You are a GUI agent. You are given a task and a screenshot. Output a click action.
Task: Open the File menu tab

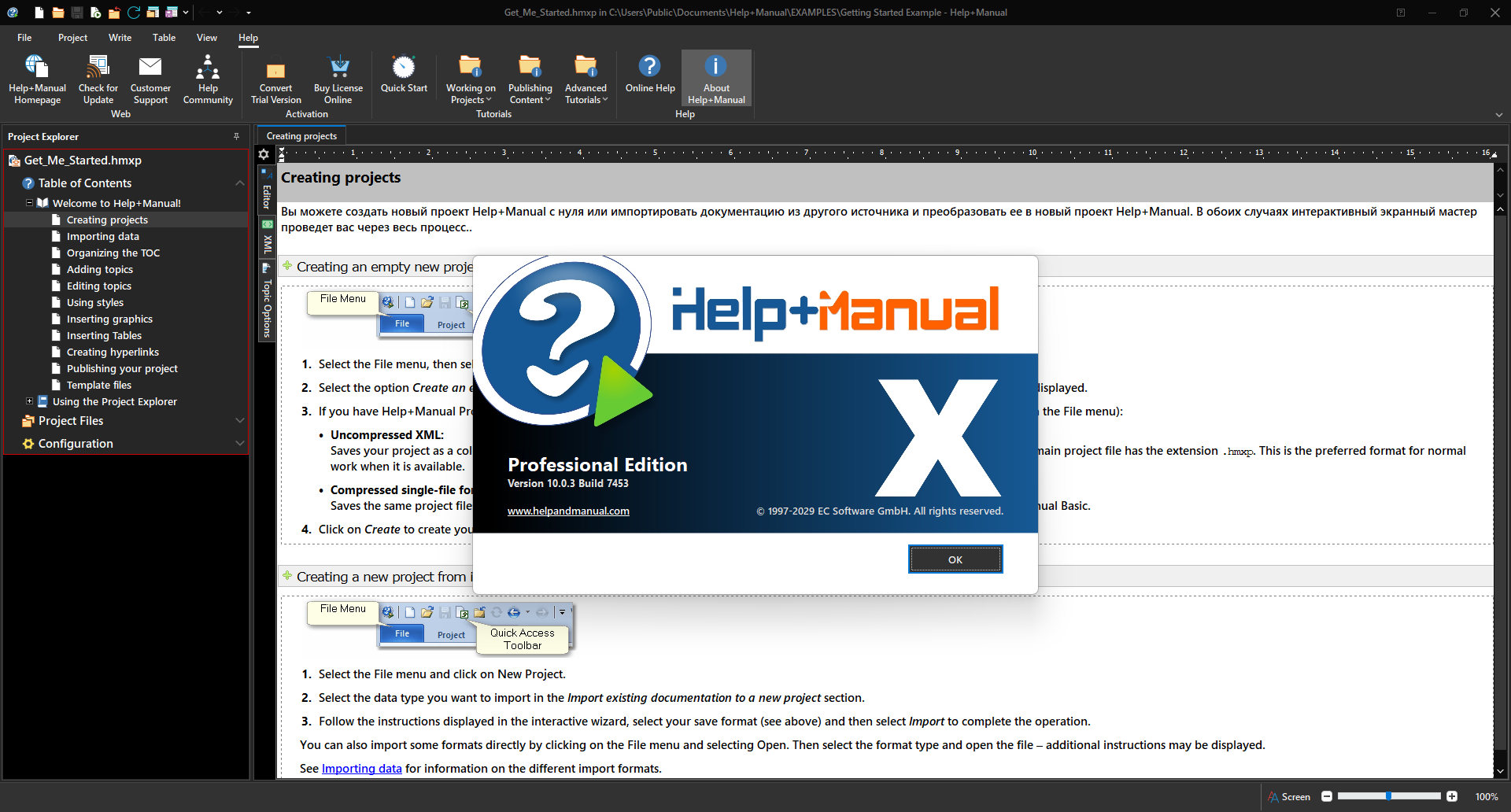24,38
